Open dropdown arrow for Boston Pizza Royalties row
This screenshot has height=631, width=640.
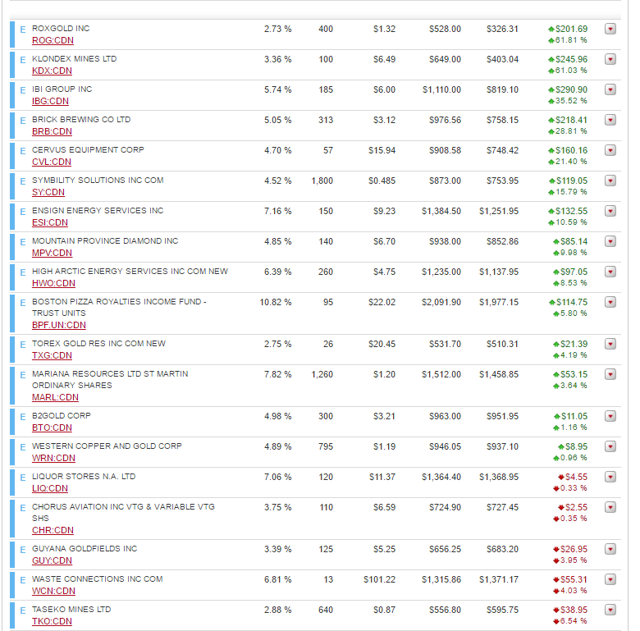coord(610,302)
